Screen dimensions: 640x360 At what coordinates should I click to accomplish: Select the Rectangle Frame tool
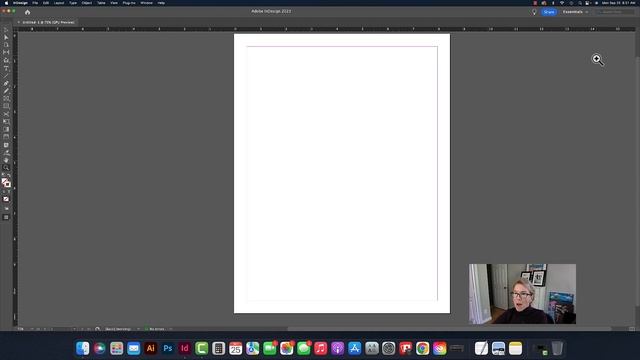pyautogui.click(x=6, y=98)
